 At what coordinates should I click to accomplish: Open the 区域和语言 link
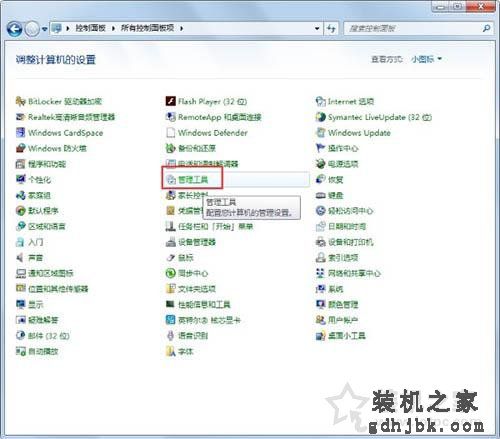46,226
